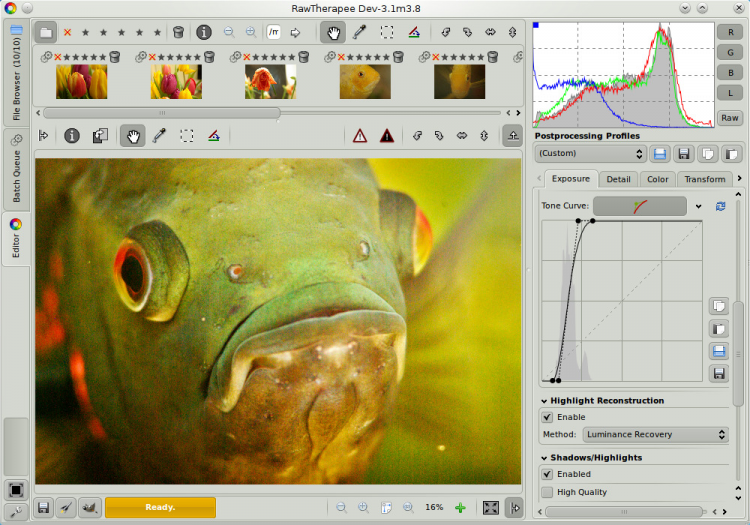Flip the image horizontally in the editor toolbar

(462, 136)
